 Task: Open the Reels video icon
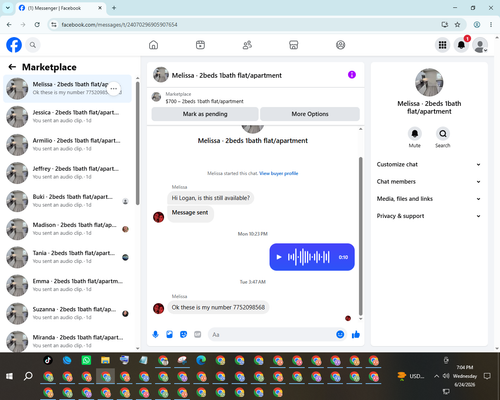[x=200, y=45]
